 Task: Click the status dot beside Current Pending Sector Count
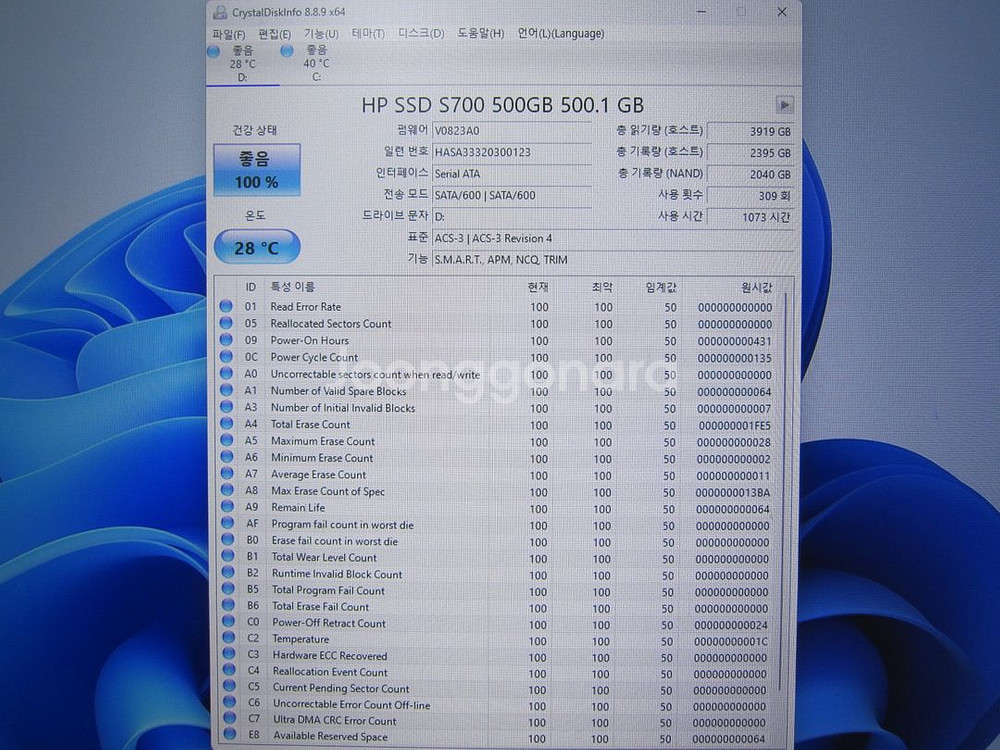(228, 690)
